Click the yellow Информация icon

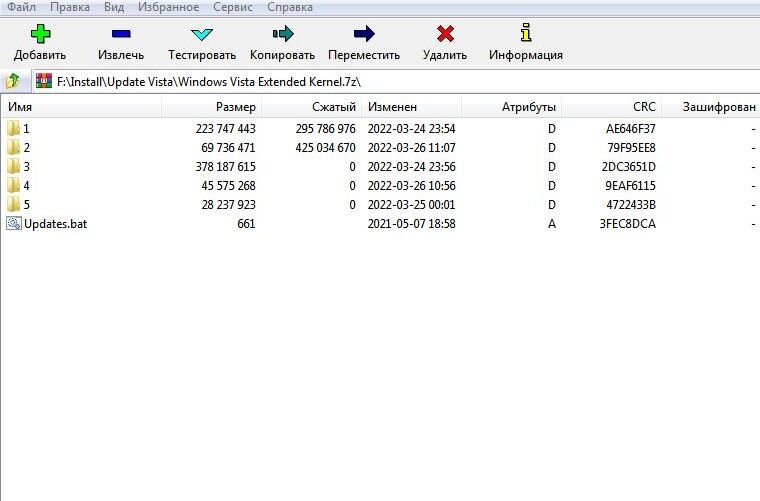pyautogui.click(x=526, y=32)
